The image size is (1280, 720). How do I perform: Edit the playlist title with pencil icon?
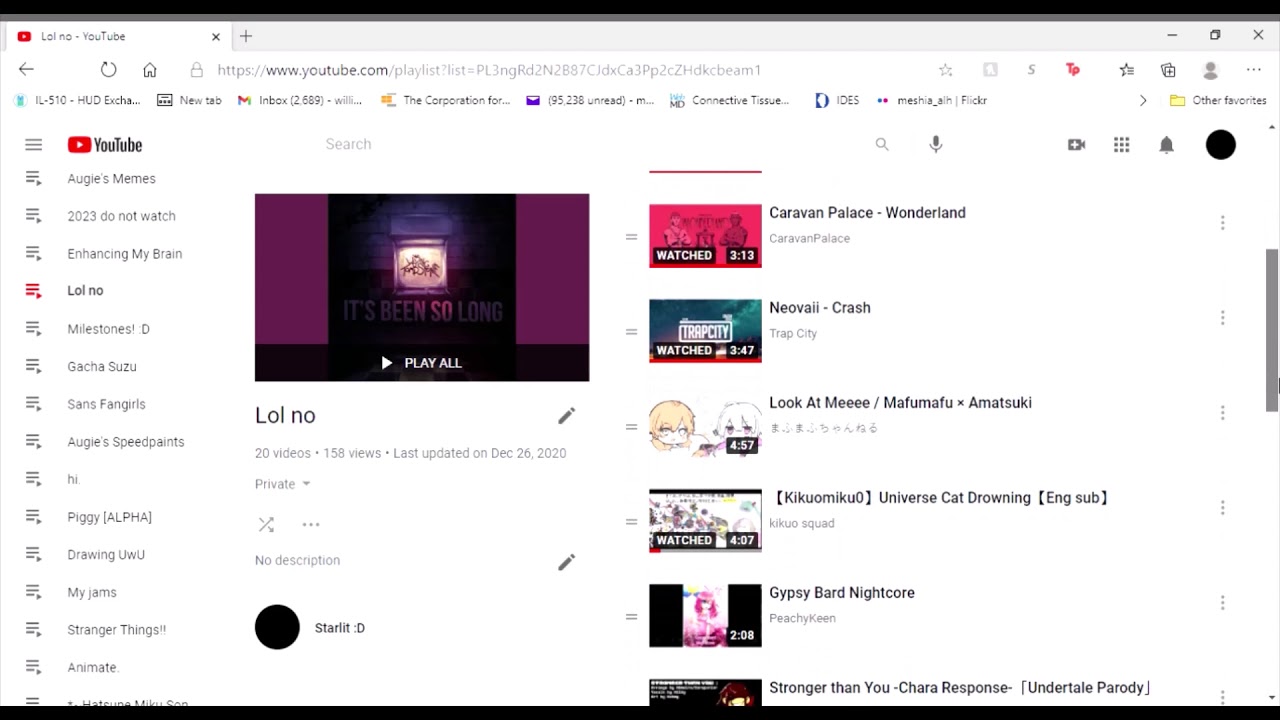tap(566, 416)
